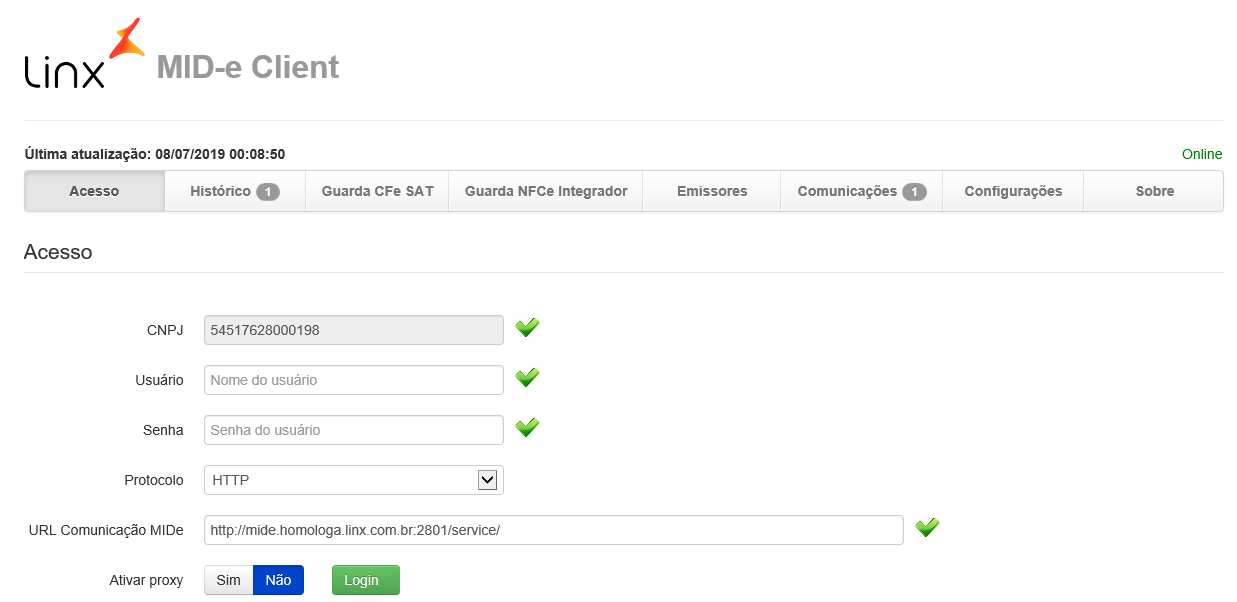The width and height of the screenshot is (1237, 602).
Task: Open the Sobre tab
Action: pyautogui.click(x=1154, y=191)
